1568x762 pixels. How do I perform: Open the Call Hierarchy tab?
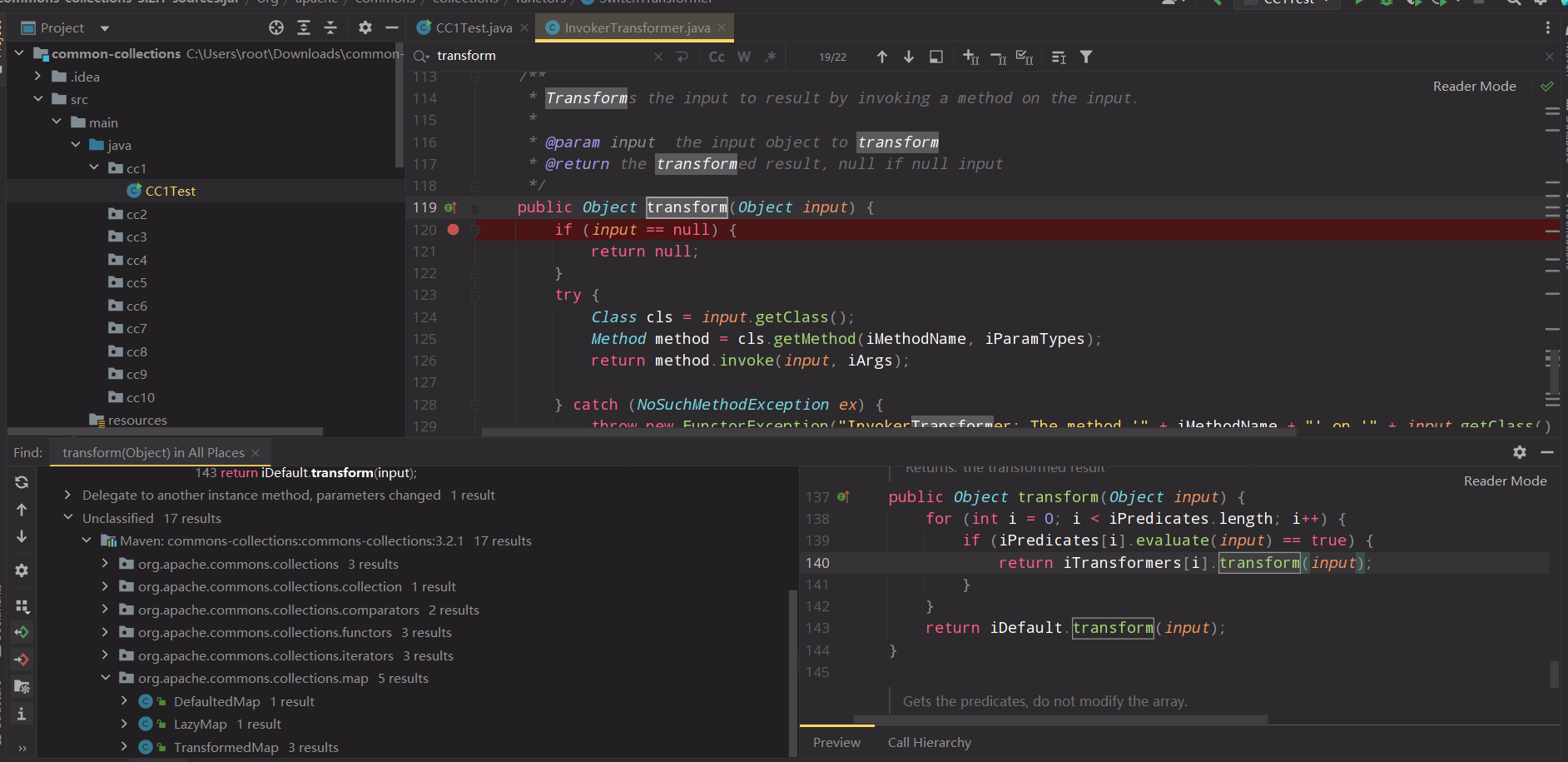pyautogui.click(x=929, y=742)
